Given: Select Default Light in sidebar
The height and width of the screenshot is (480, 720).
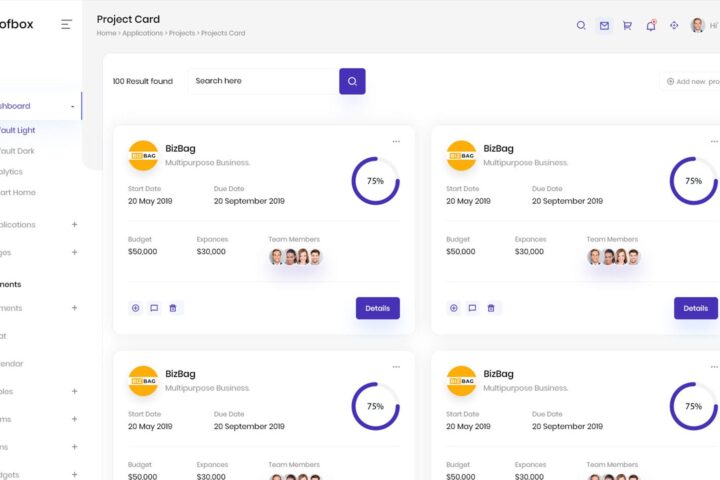Looking at the screenshot, I should (17, 130).
